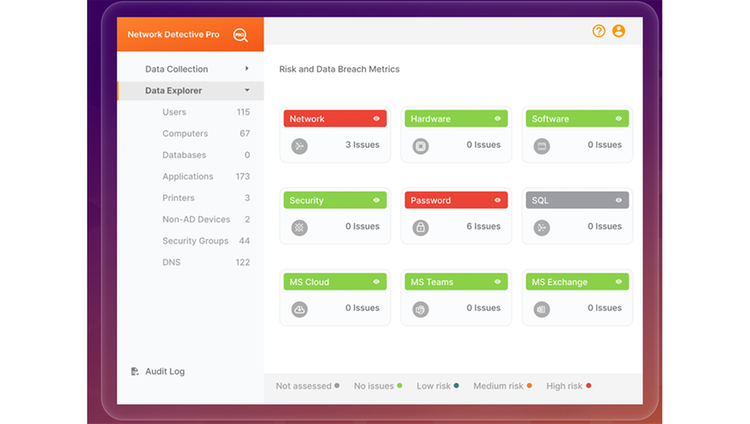Click the Users count 115
The height and width of the screenshot is (424, 750).
coord(243,112)
